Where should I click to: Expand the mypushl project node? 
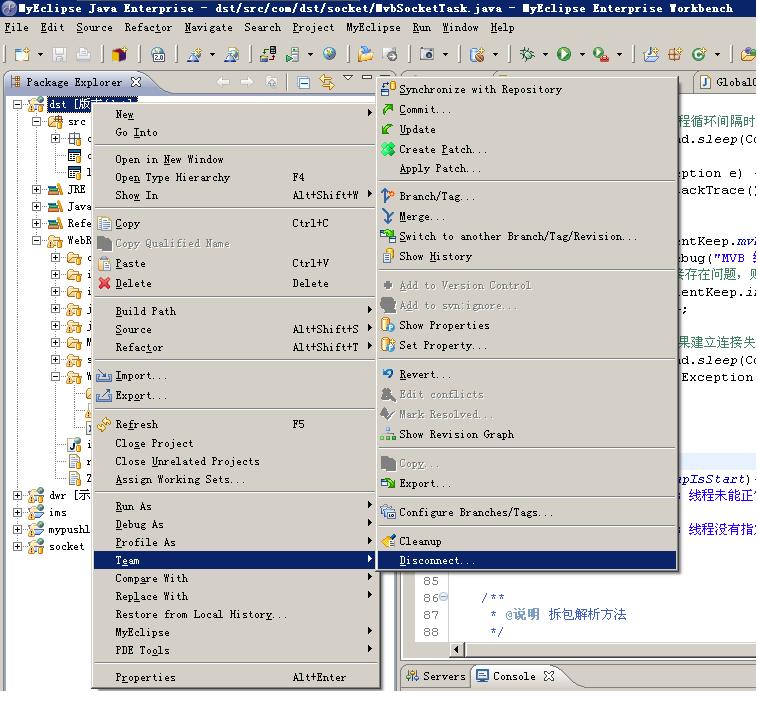(17, 529)
